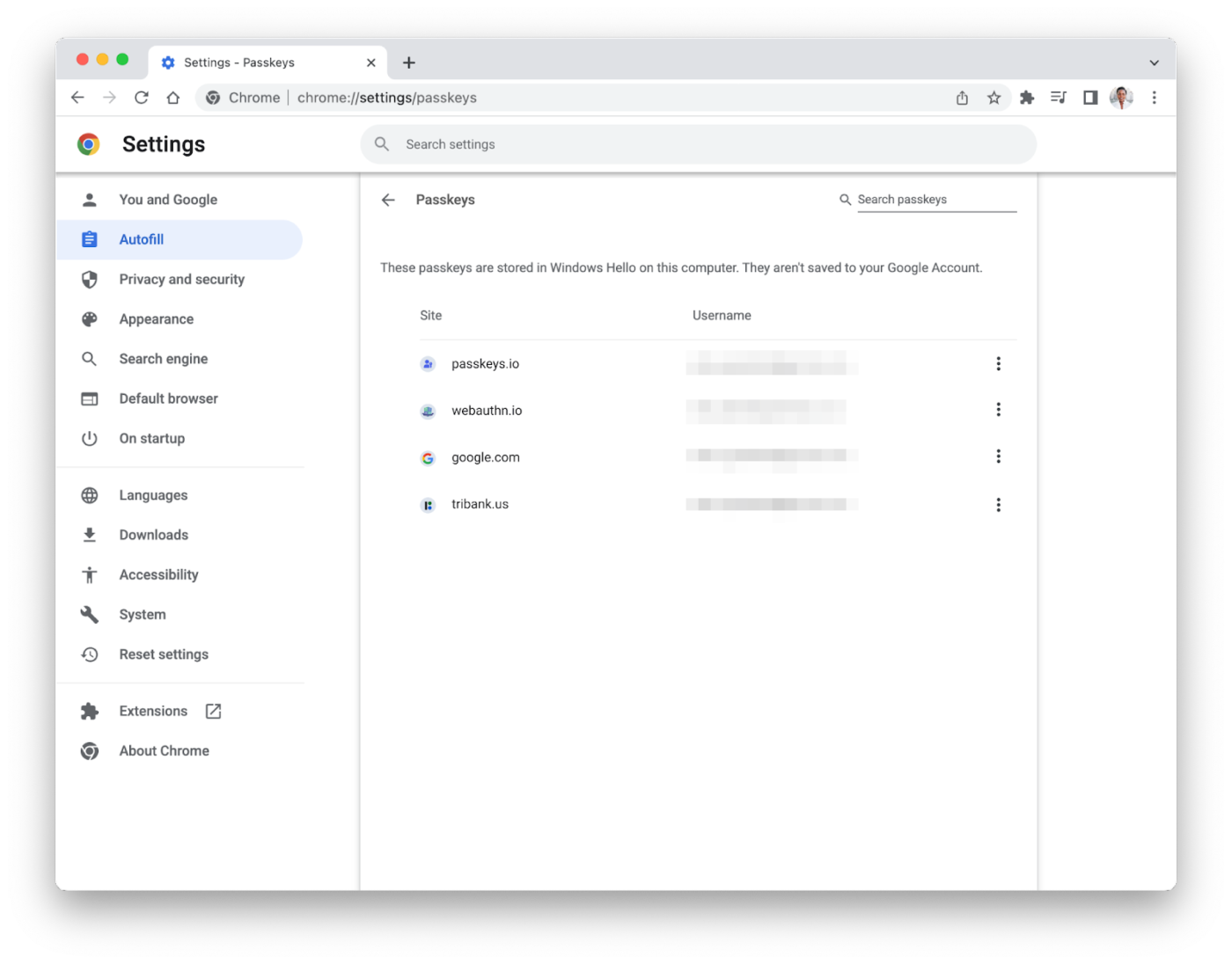The width and height of the screenshot is (1232, 964).
Task: Click the back arrow beside Passkeys heading
Action: (388, 200)
